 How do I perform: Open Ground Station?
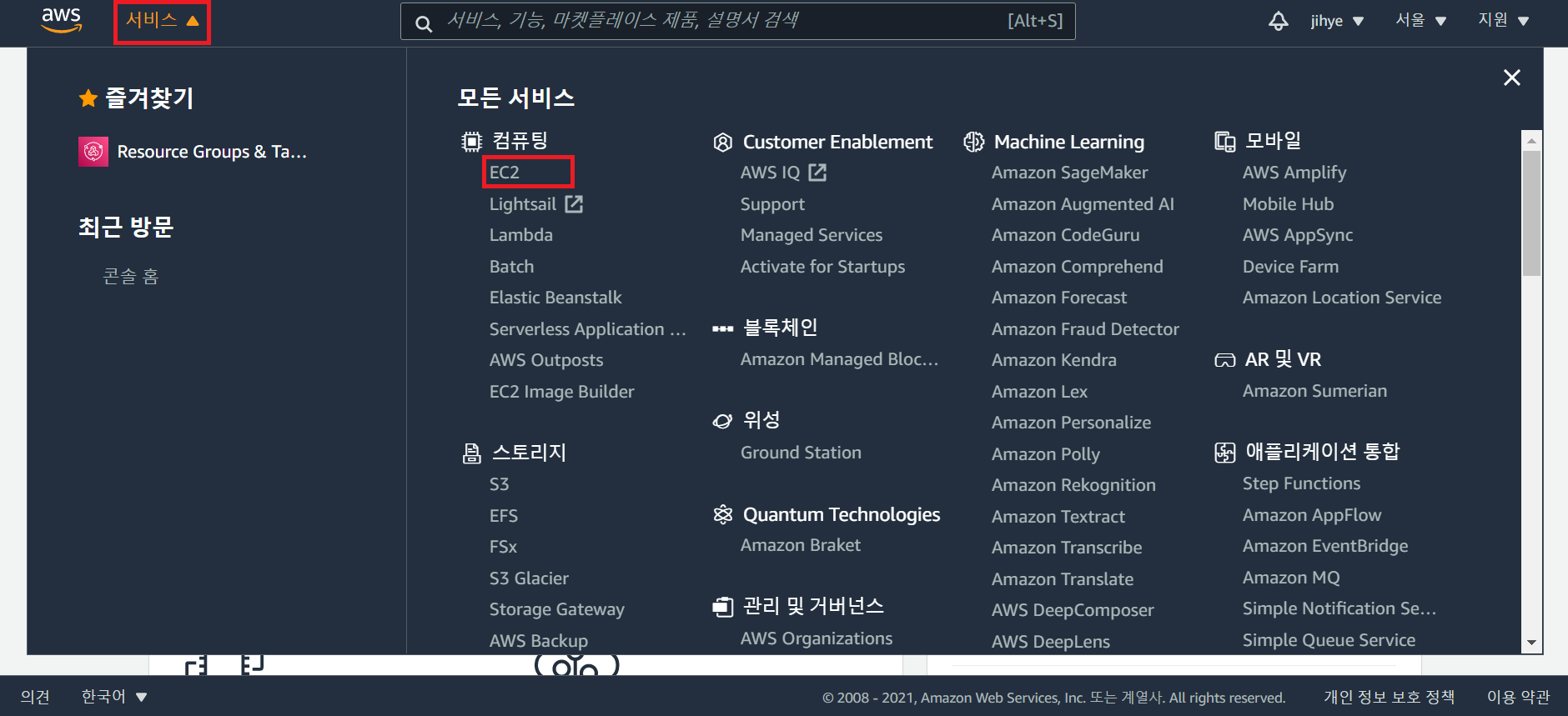click(x=801, y=453)
